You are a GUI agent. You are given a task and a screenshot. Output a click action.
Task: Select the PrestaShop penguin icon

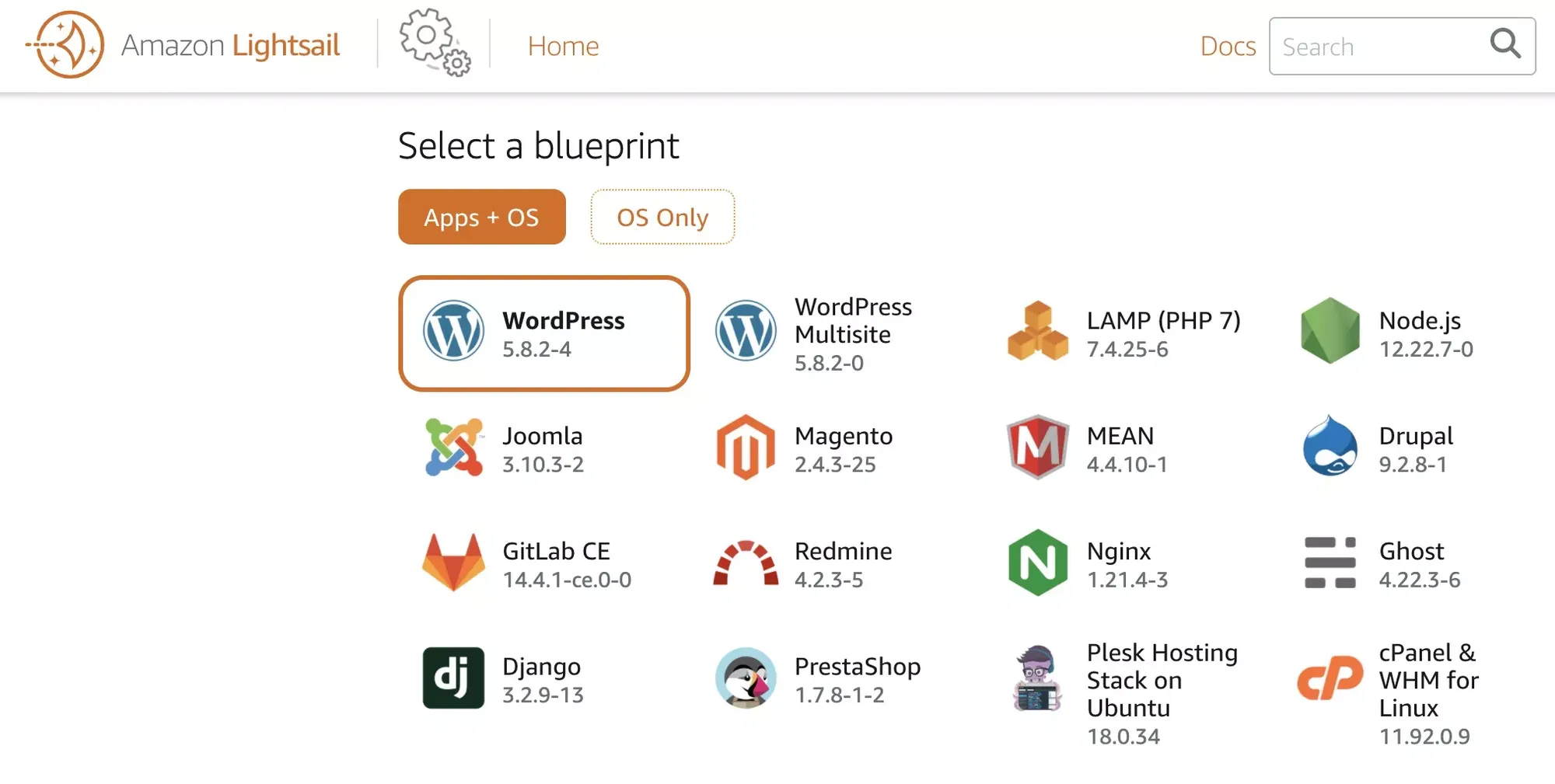click(746, 678)
